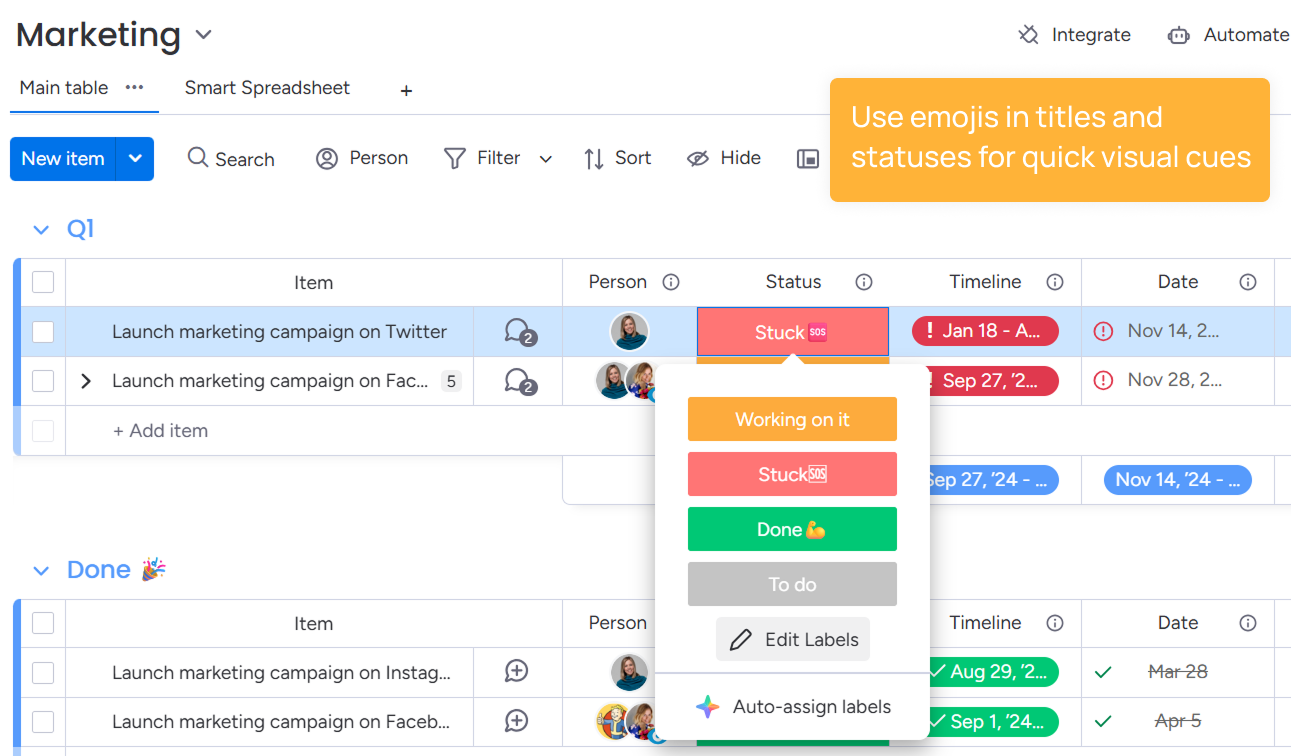This screenshot has width=1291, height=756.
Task: Open the Sort options
Action: coord(617,158)
